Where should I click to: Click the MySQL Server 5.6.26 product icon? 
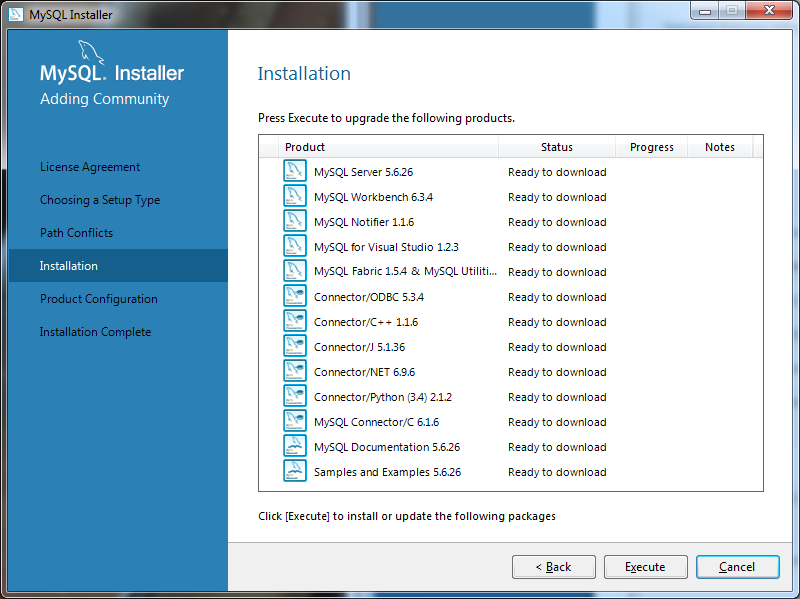click(x=295, y=171)
